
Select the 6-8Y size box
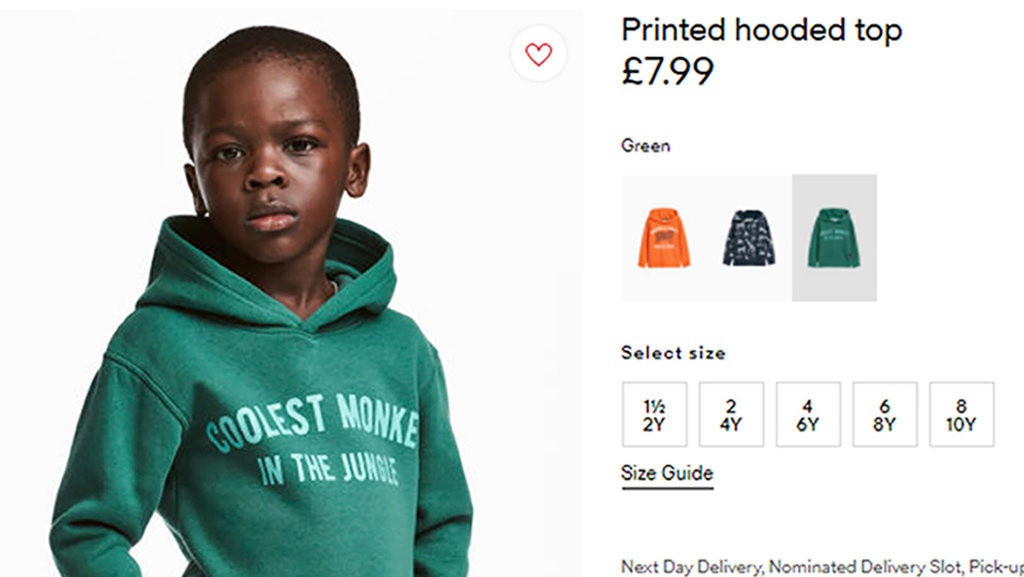(885, 414)
